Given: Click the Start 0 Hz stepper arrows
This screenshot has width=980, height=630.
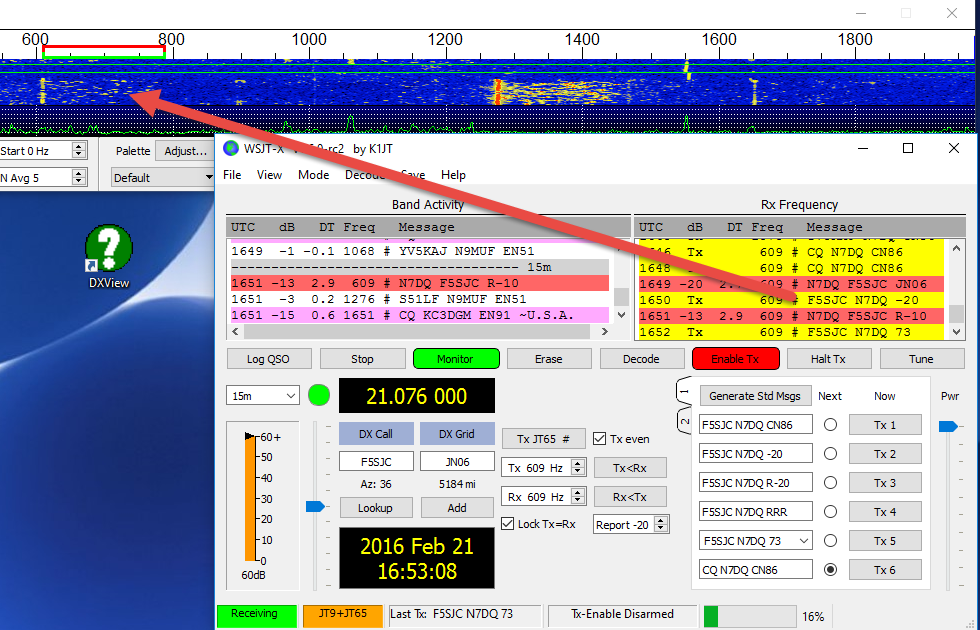Looking at the screenshot, I should click(78, 151).
